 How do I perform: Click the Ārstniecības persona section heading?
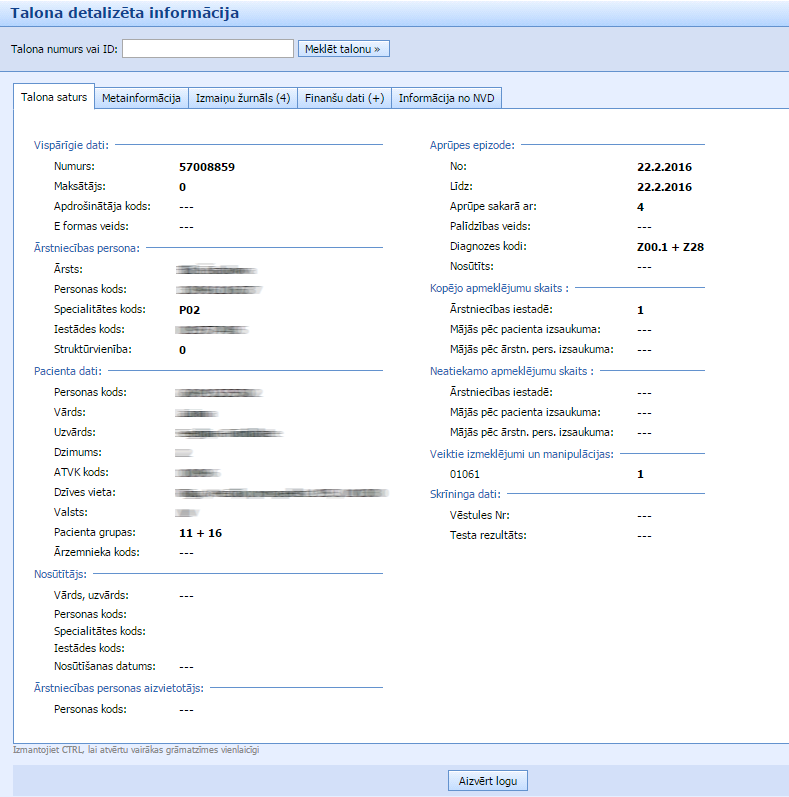click(x=87, y=247)
